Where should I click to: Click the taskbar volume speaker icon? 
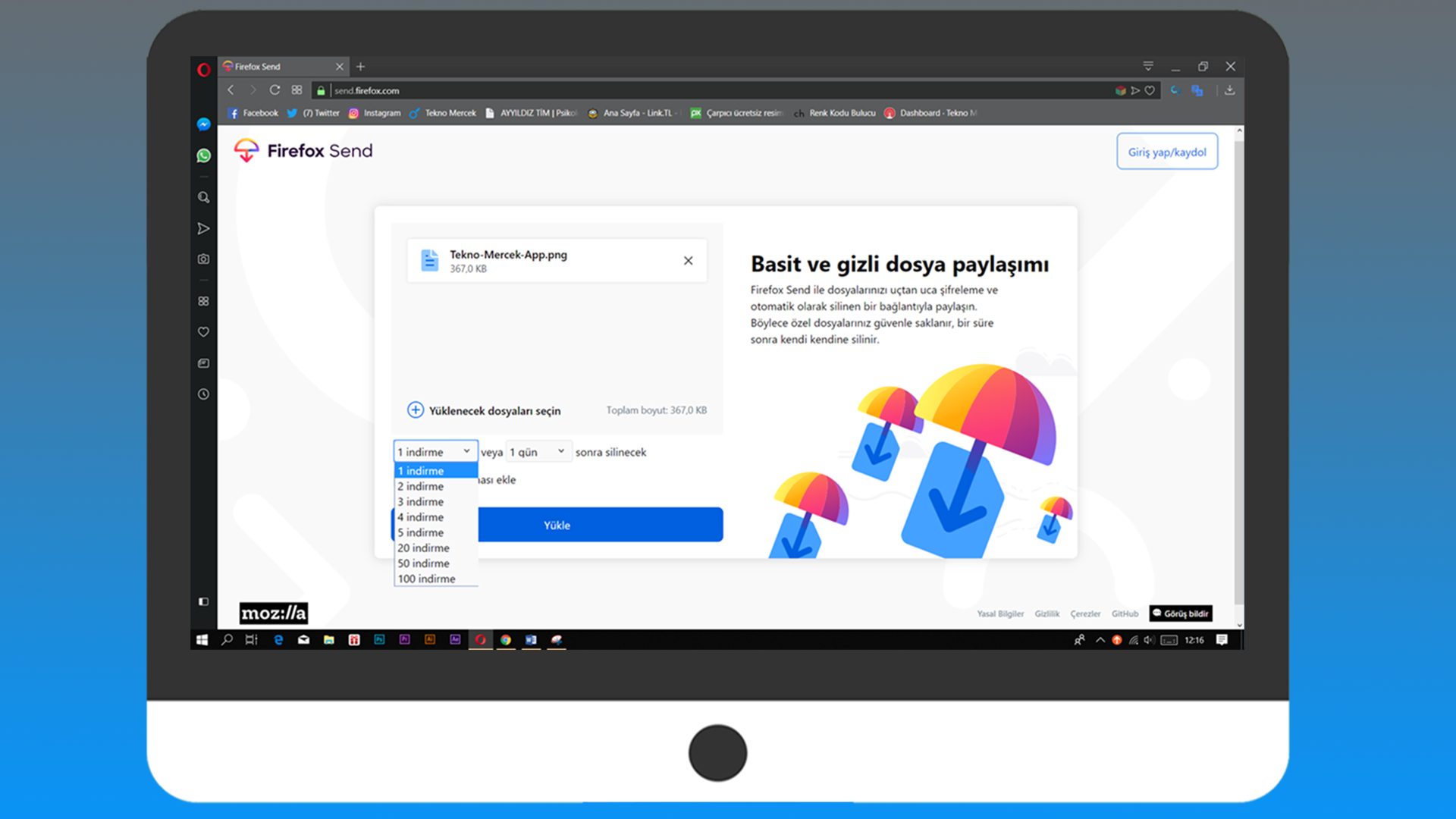(1150, 640)
